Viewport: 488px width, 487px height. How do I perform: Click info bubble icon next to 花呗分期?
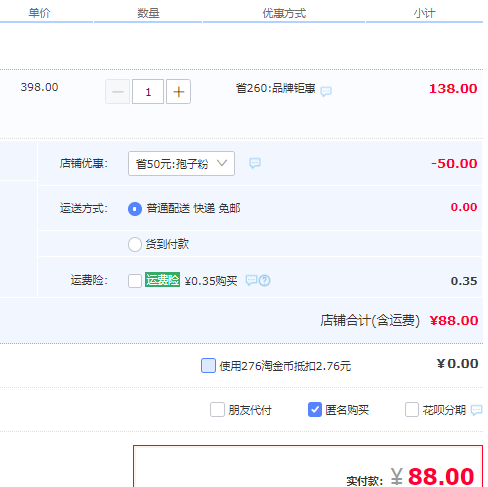(476, 410)
